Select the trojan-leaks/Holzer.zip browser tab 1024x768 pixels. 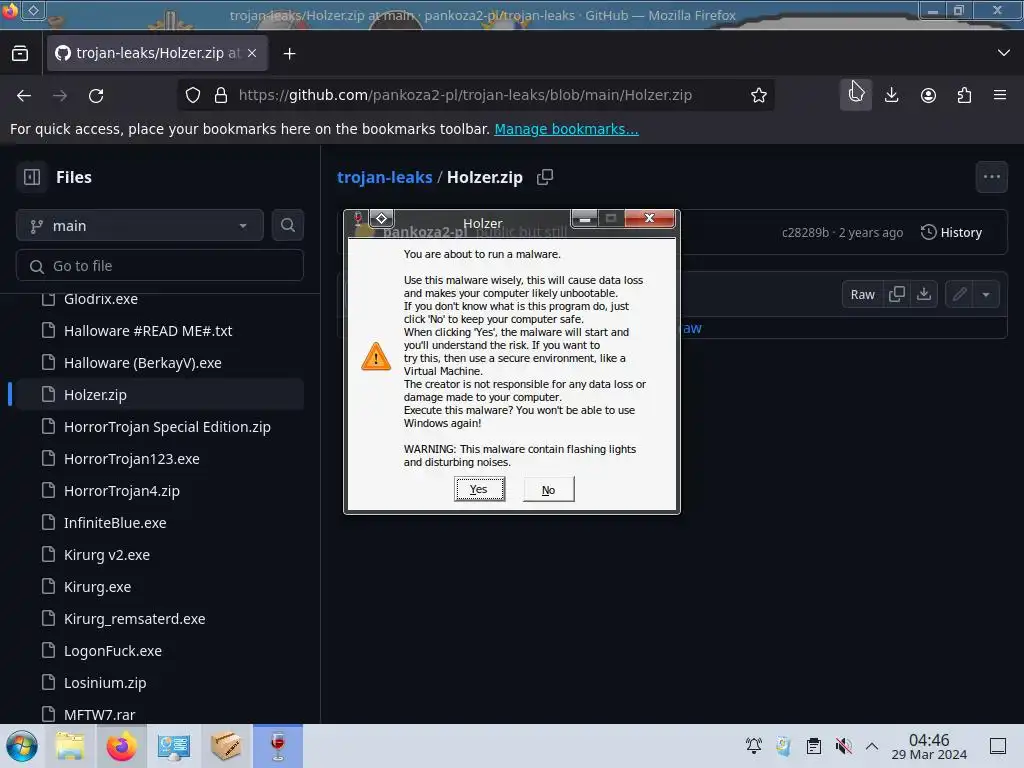157,53
